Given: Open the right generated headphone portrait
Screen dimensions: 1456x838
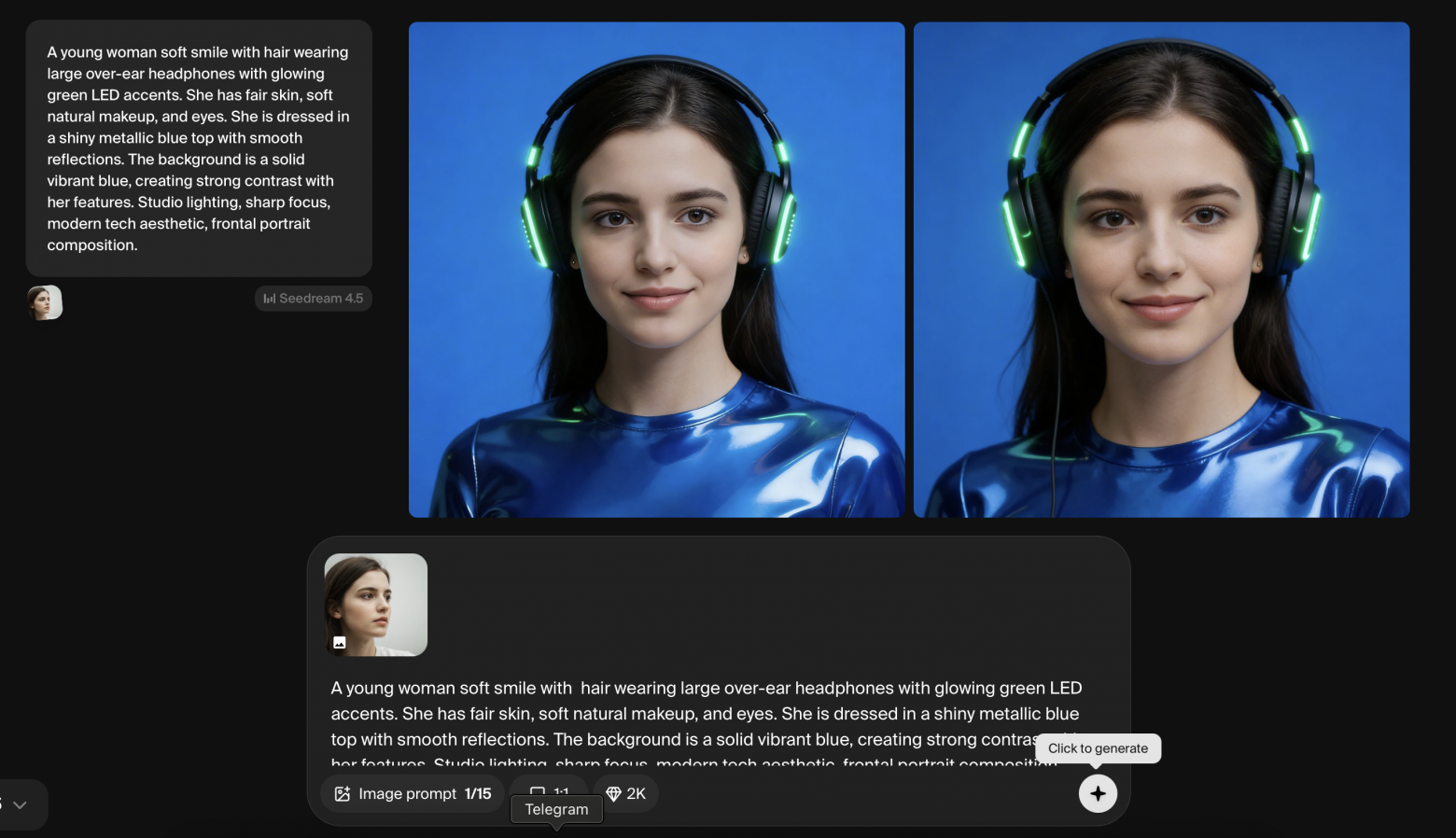Looking at the screenshot, I should [x=1161, y=270].
